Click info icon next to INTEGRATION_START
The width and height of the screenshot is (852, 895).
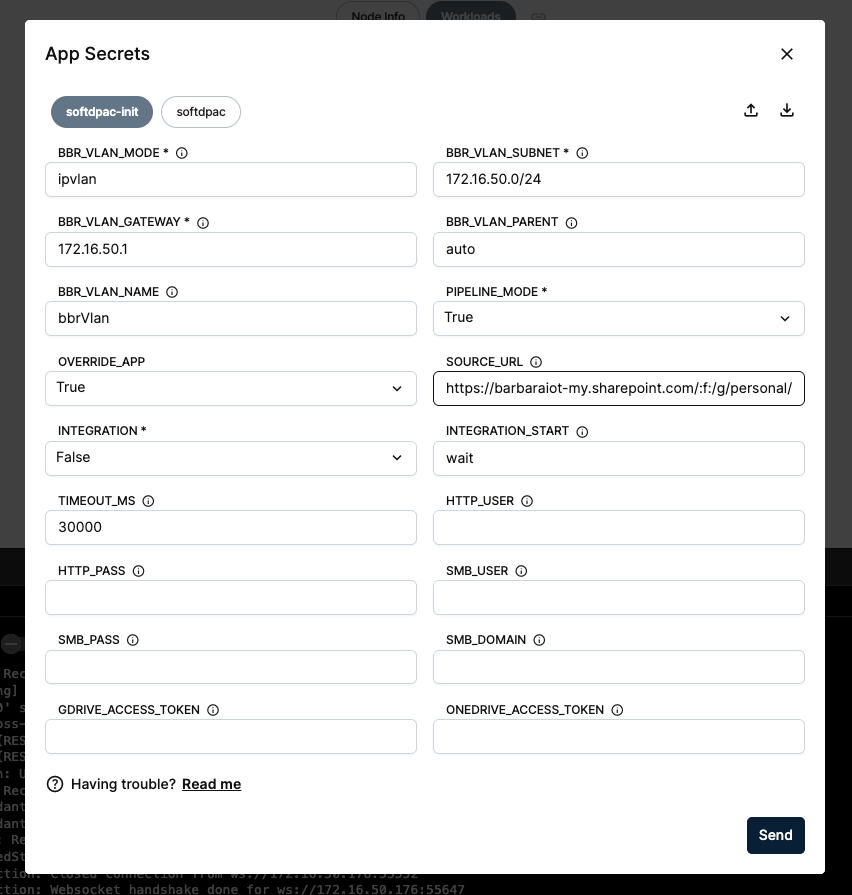582,432
